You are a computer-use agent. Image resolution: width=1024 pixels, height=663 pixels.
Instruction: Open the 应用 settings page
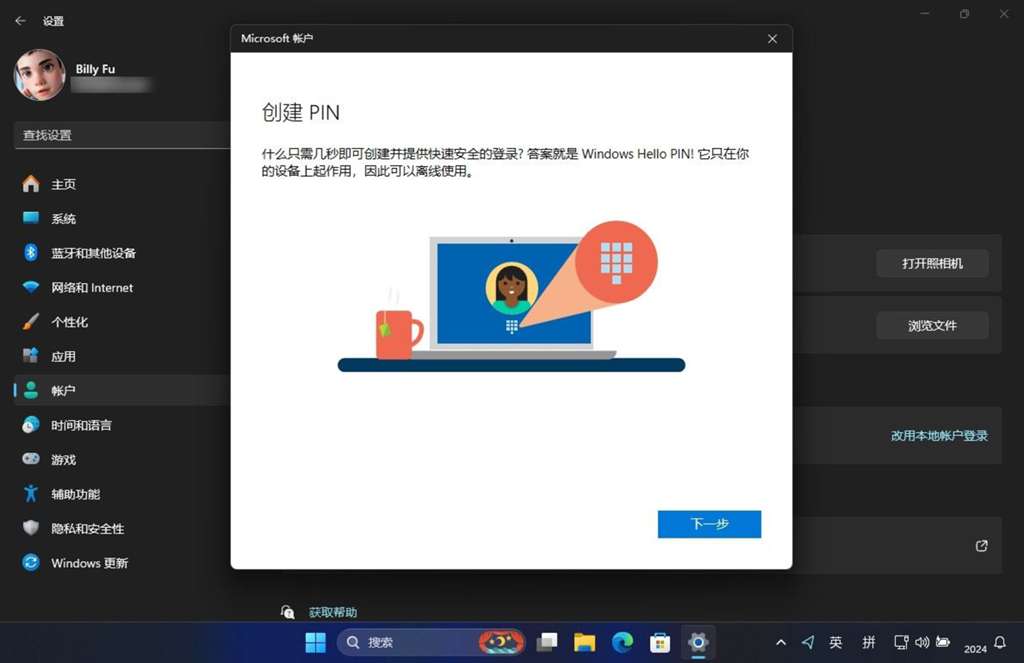tap(122, 356)
